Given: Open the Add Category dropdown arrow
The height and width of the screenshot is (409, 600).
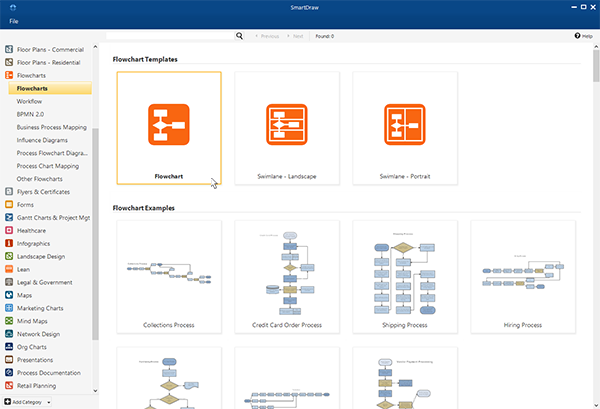Looking at the screenshot, I should (x=49, y=402).
